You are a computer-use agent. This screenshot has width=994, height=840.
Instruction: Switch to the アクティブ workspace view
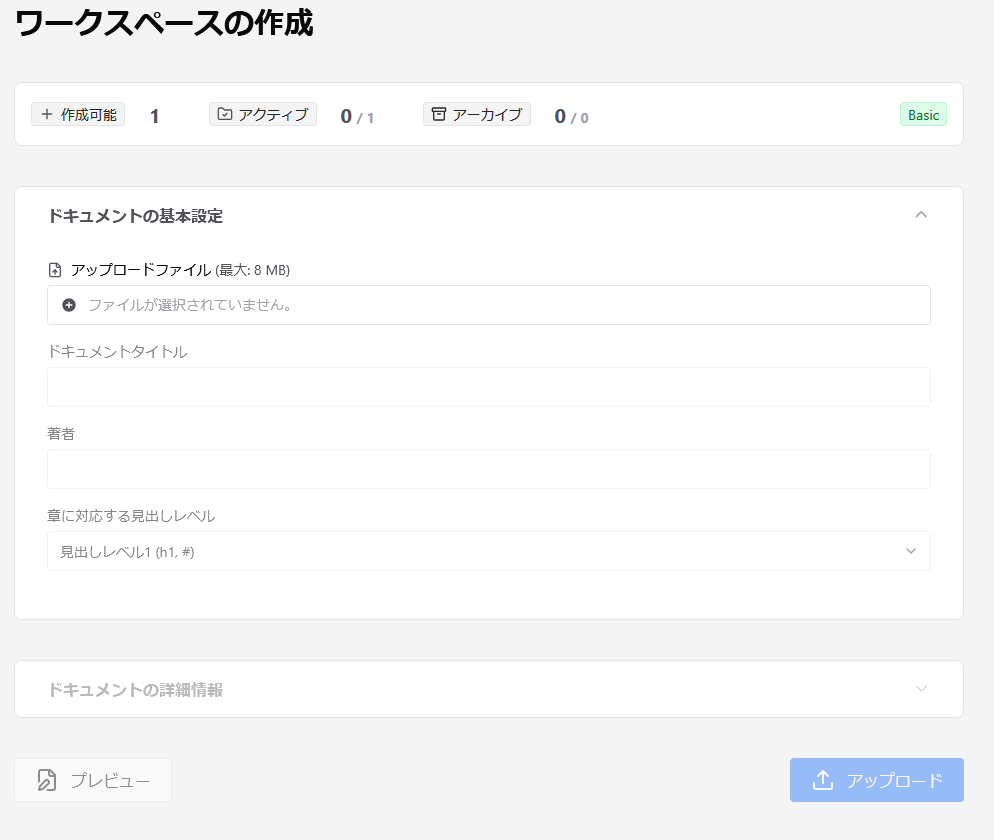(x=262, y=114)
